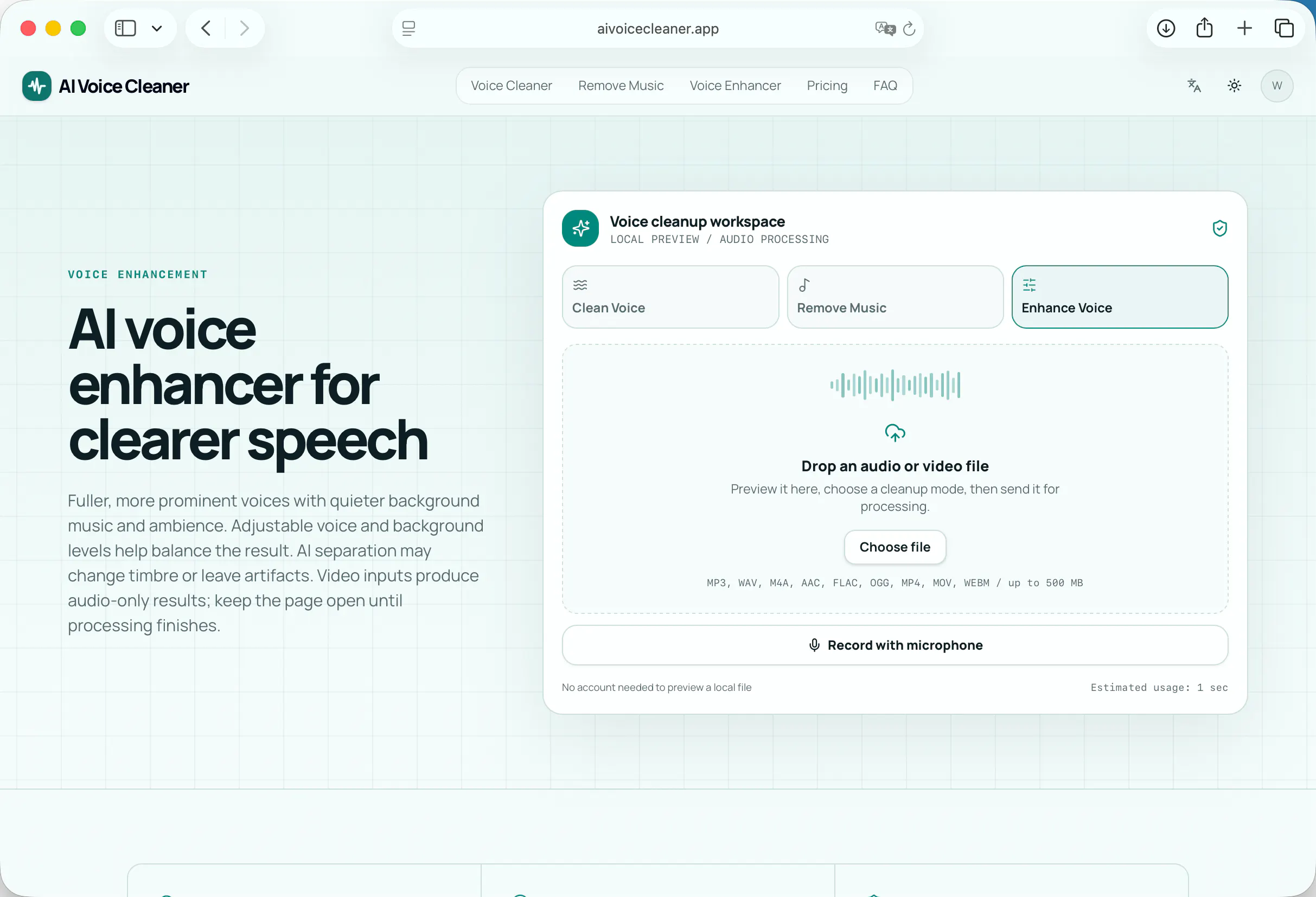Click the shield privacy icon in workspace card
The height and width of the screenshot is (897, 1316).
[1220, 228]
